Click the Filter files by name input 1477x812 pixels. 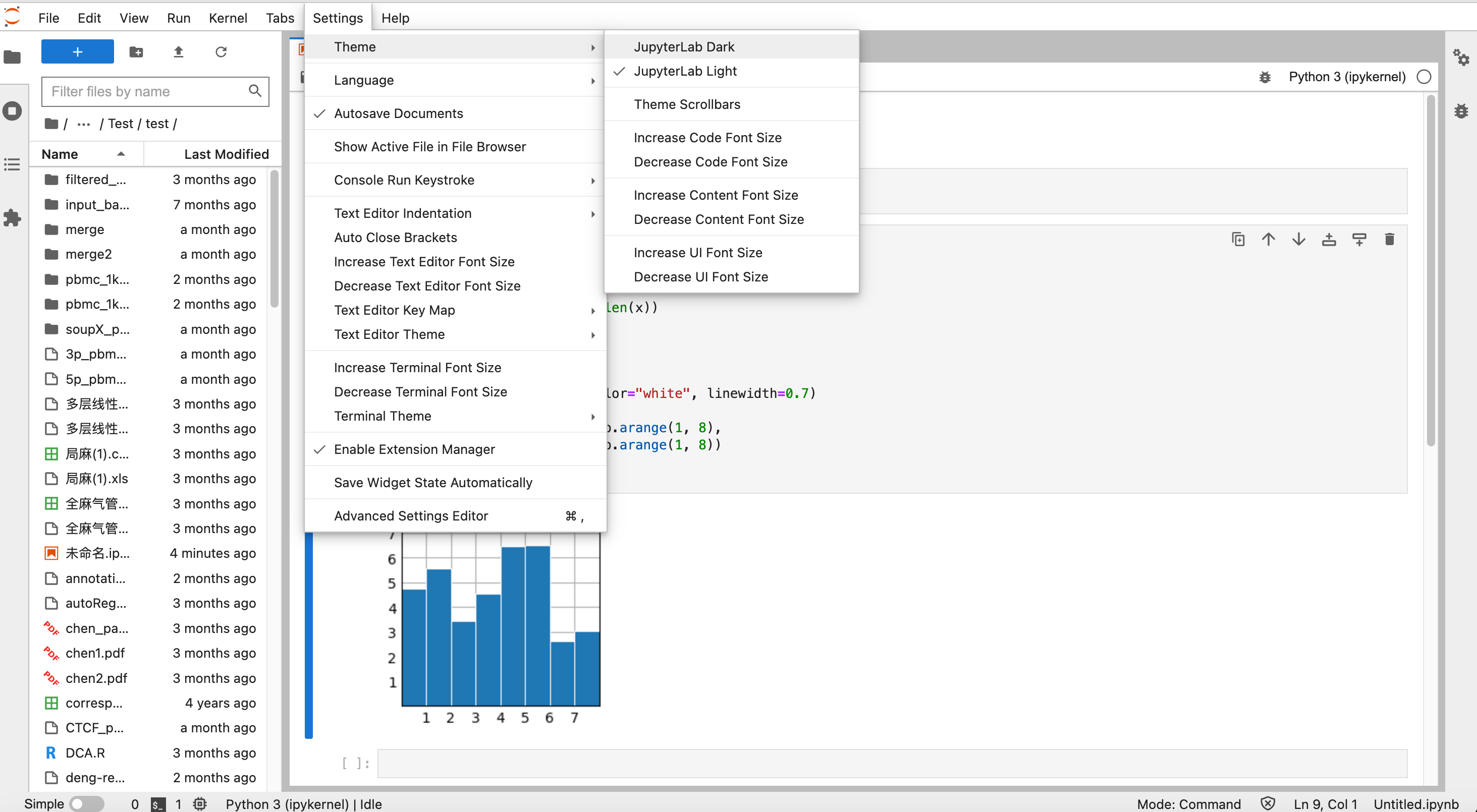[155, 90]
